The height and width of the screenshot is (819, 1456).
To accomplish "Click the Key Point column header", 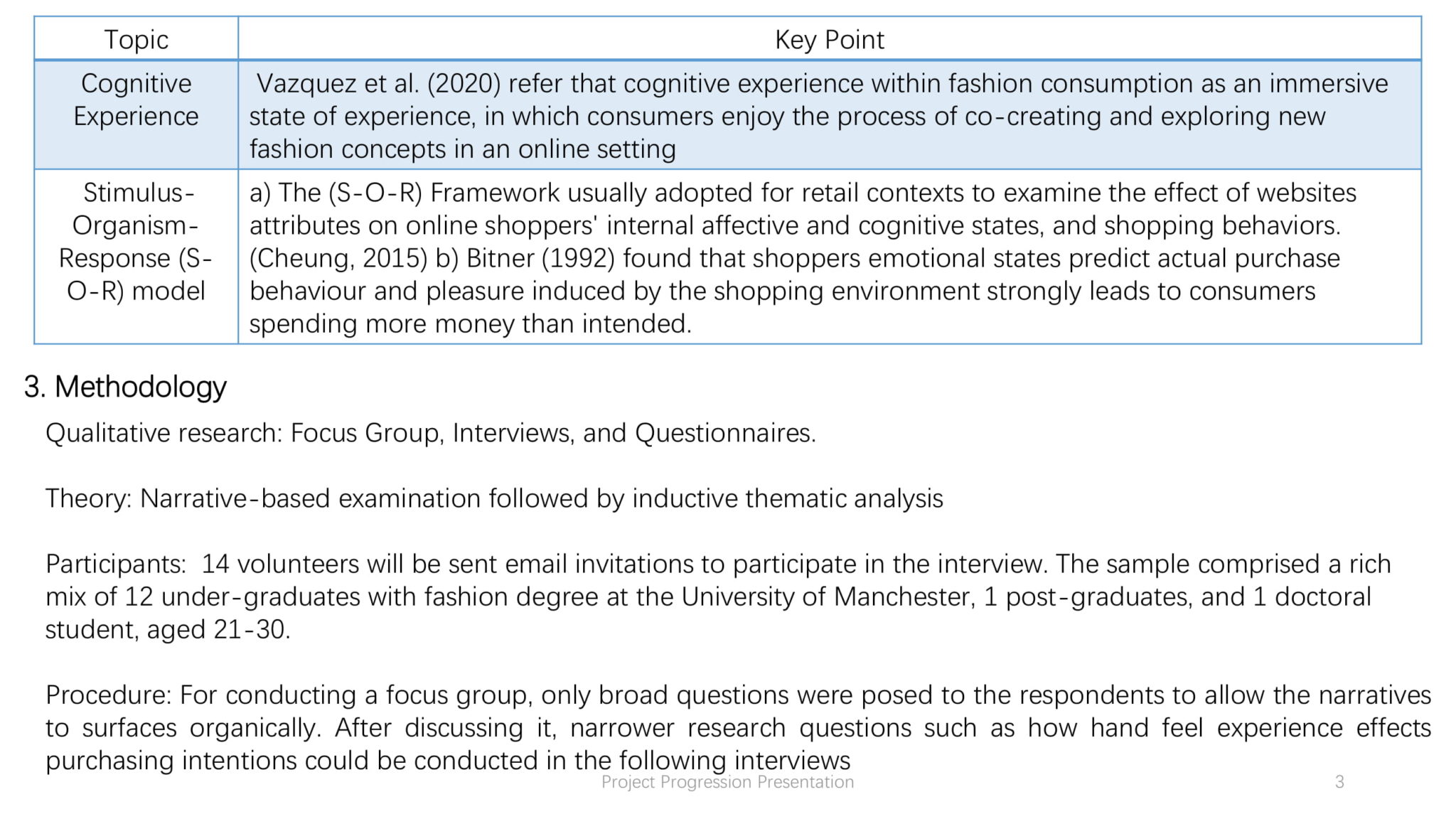I will [x=829, y=39].
